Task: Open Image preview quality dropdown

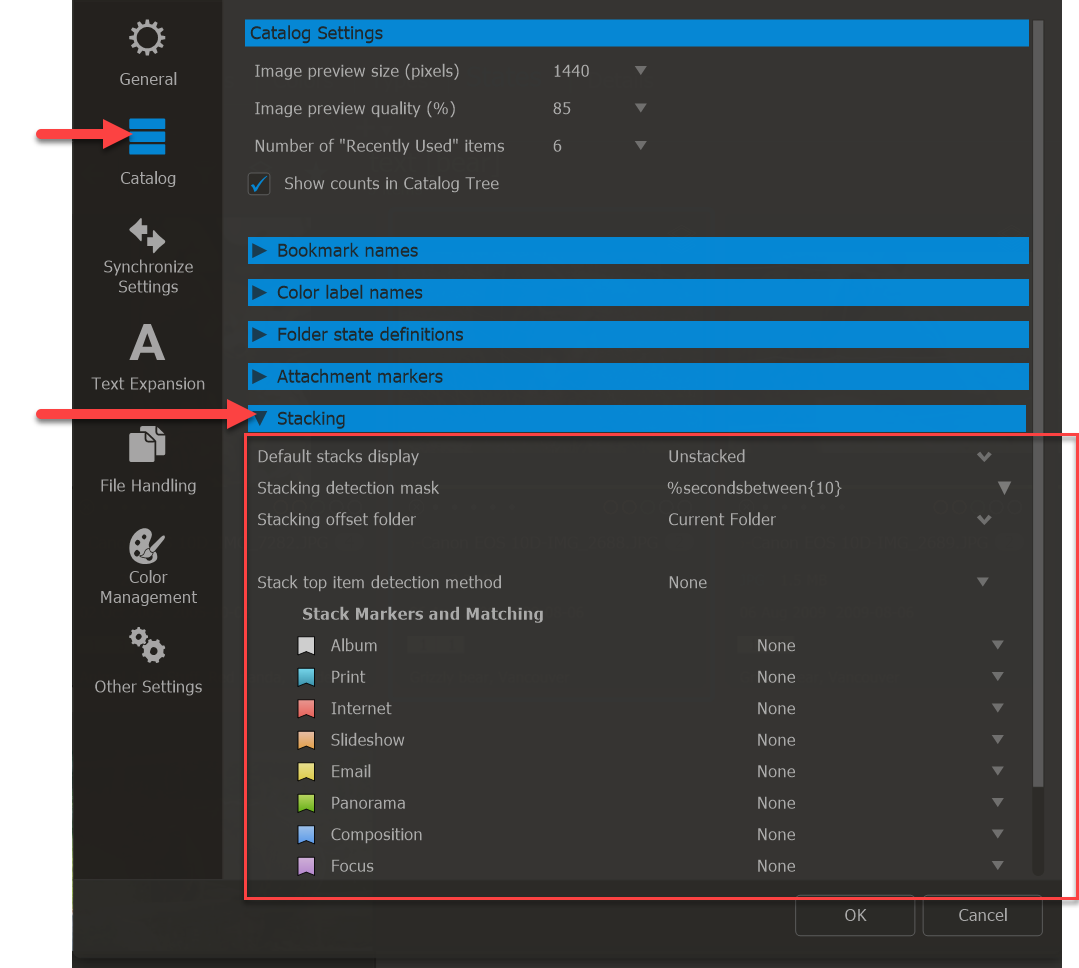Action: [641, 108]
